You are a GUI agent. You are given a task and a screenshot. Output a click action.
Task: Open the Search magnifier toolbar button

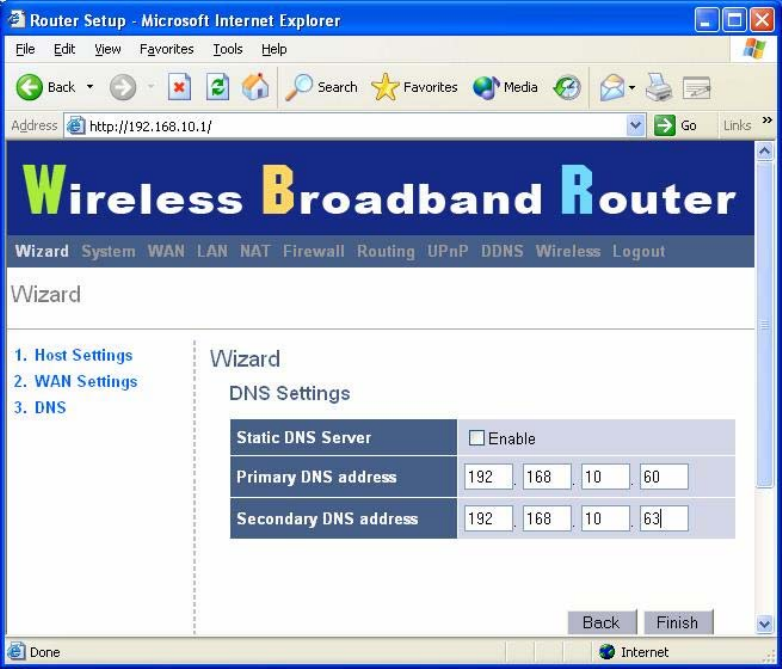(x=321, y=87)
